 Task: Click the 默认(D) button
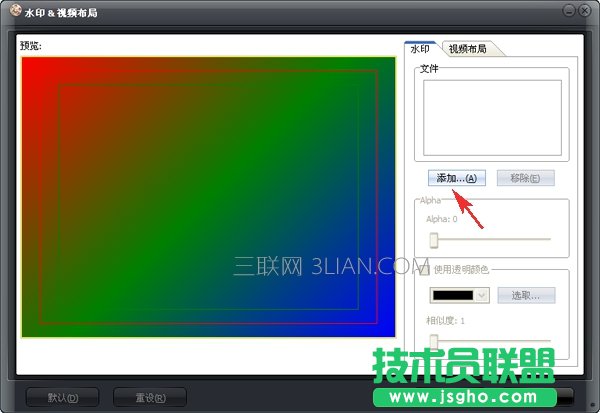pos(62,397)
